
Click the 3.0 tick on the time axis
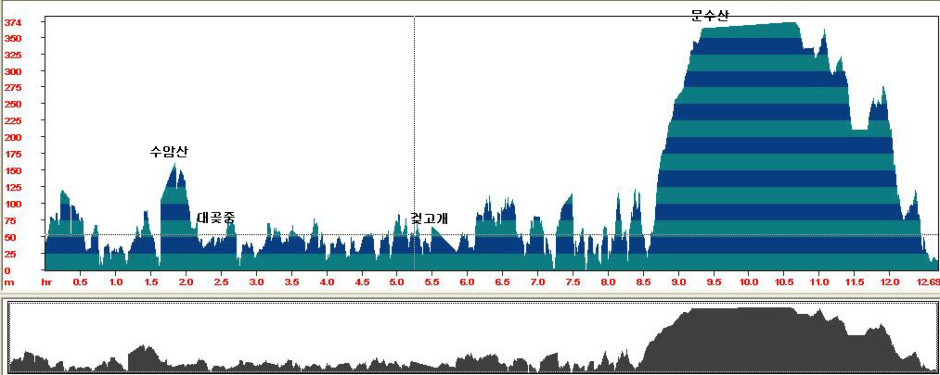click(x=256, y=281)
